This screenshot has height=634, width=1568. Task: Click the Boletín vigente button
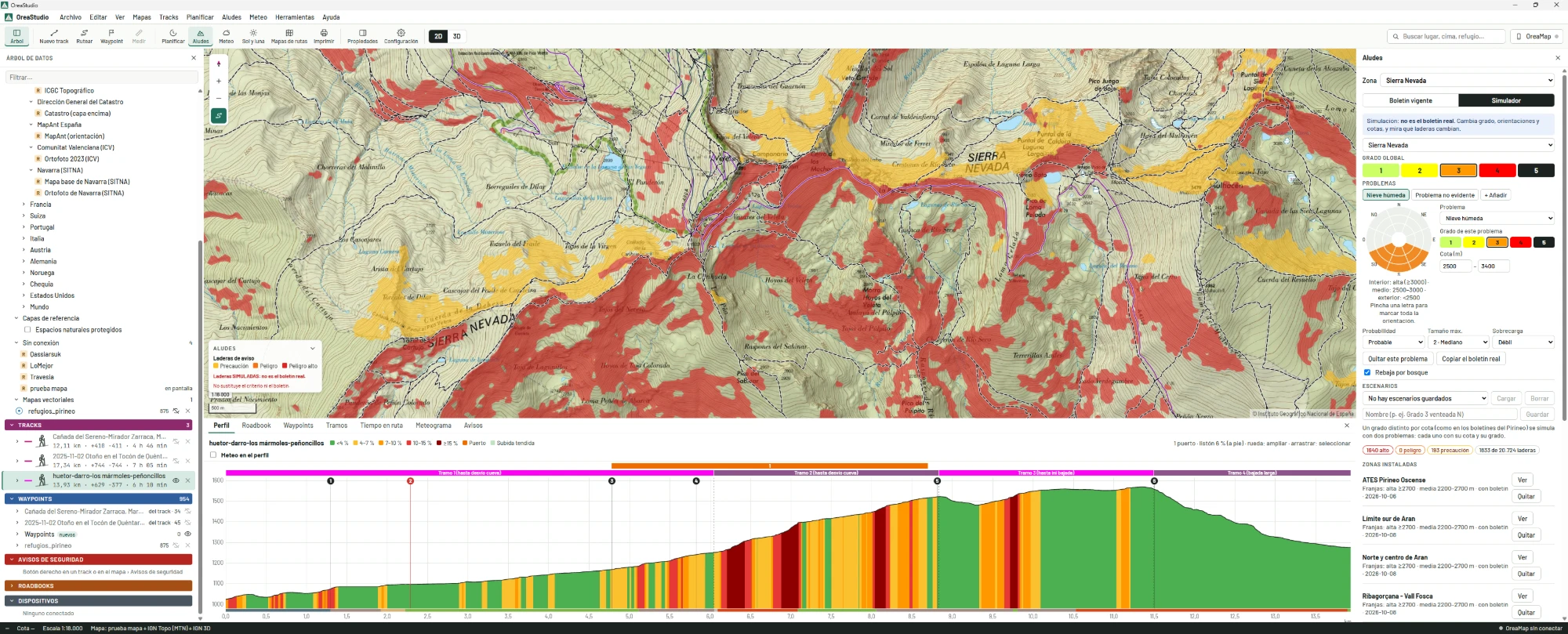point(1410,100)
